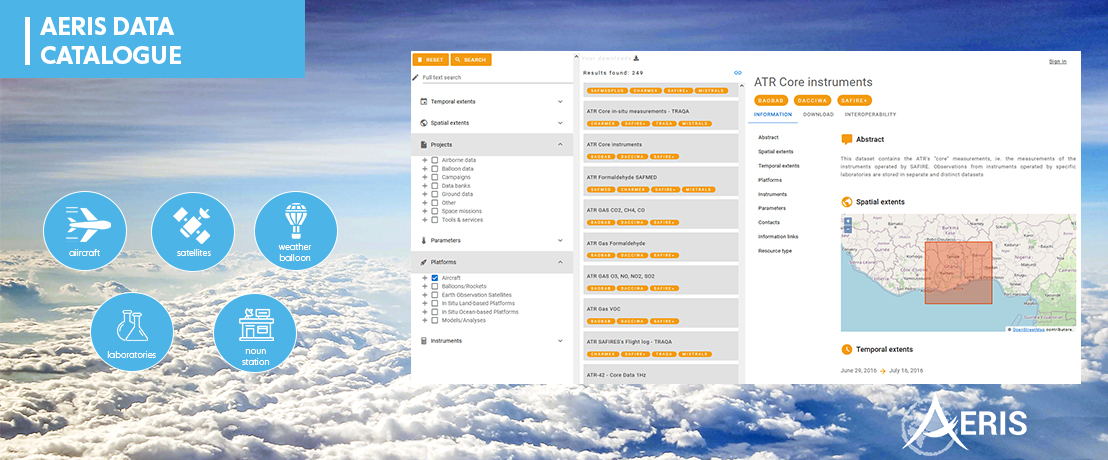Screen dimensions: 1108x460
Task: Click the calculator icon next to Instruments
Action: coord(424,341)
